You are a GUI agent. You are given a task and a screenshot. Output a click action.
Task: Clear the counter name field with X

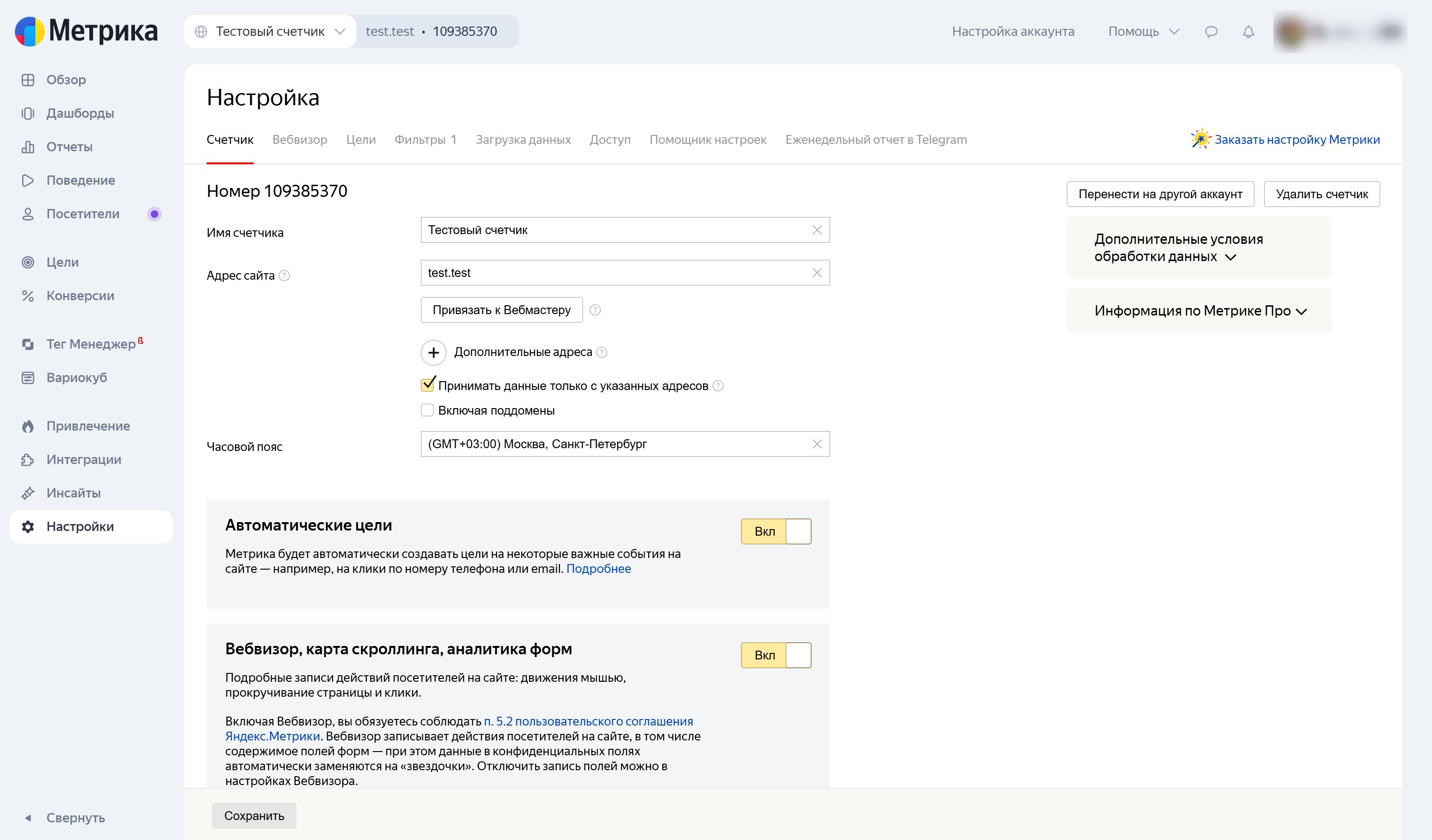coord(817,230)
